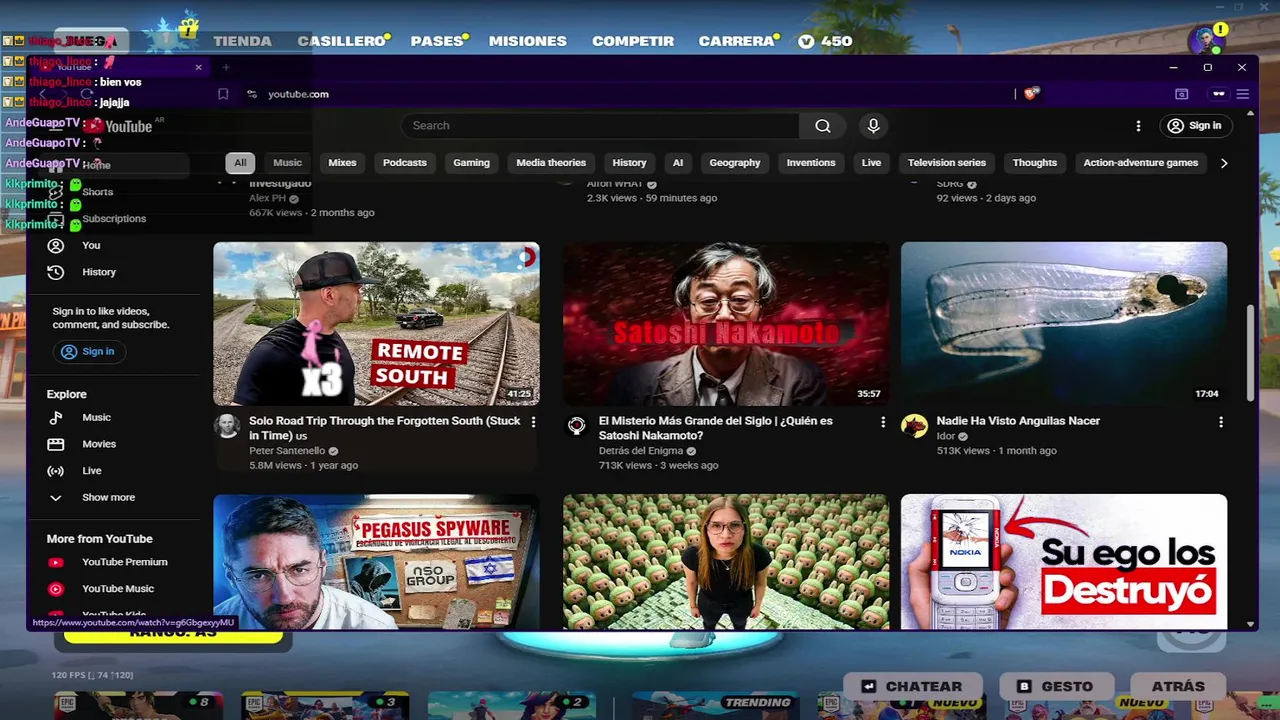Select the All filter chip
The image size is (1280, 720).
(240, 163)
